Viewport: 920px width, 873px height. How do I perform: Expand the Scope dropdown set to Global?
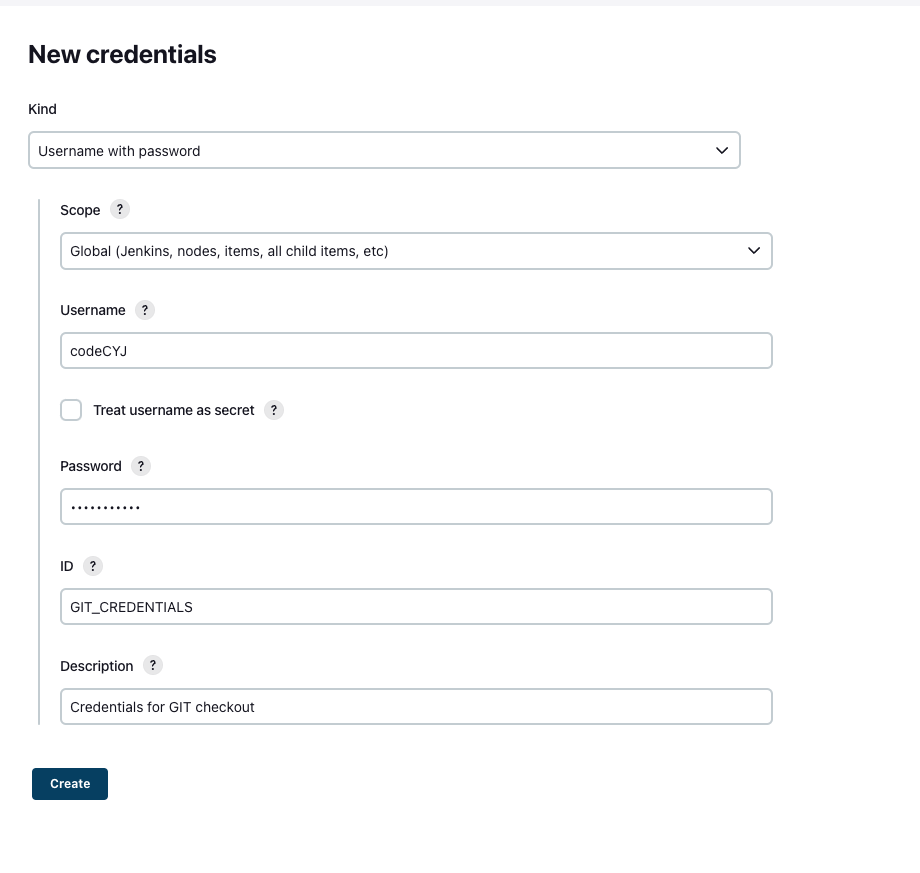click(416, 251)
